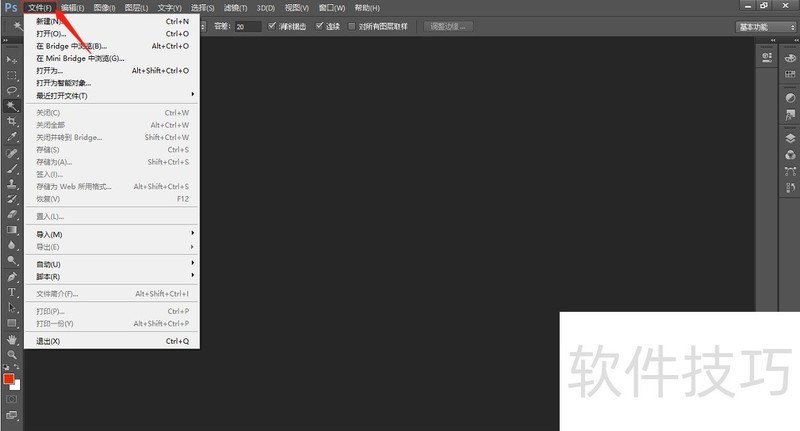Reset default foreground and background colors
This screenshot has height=431, width=800.
pyautogui.click(x=6, y=367)
